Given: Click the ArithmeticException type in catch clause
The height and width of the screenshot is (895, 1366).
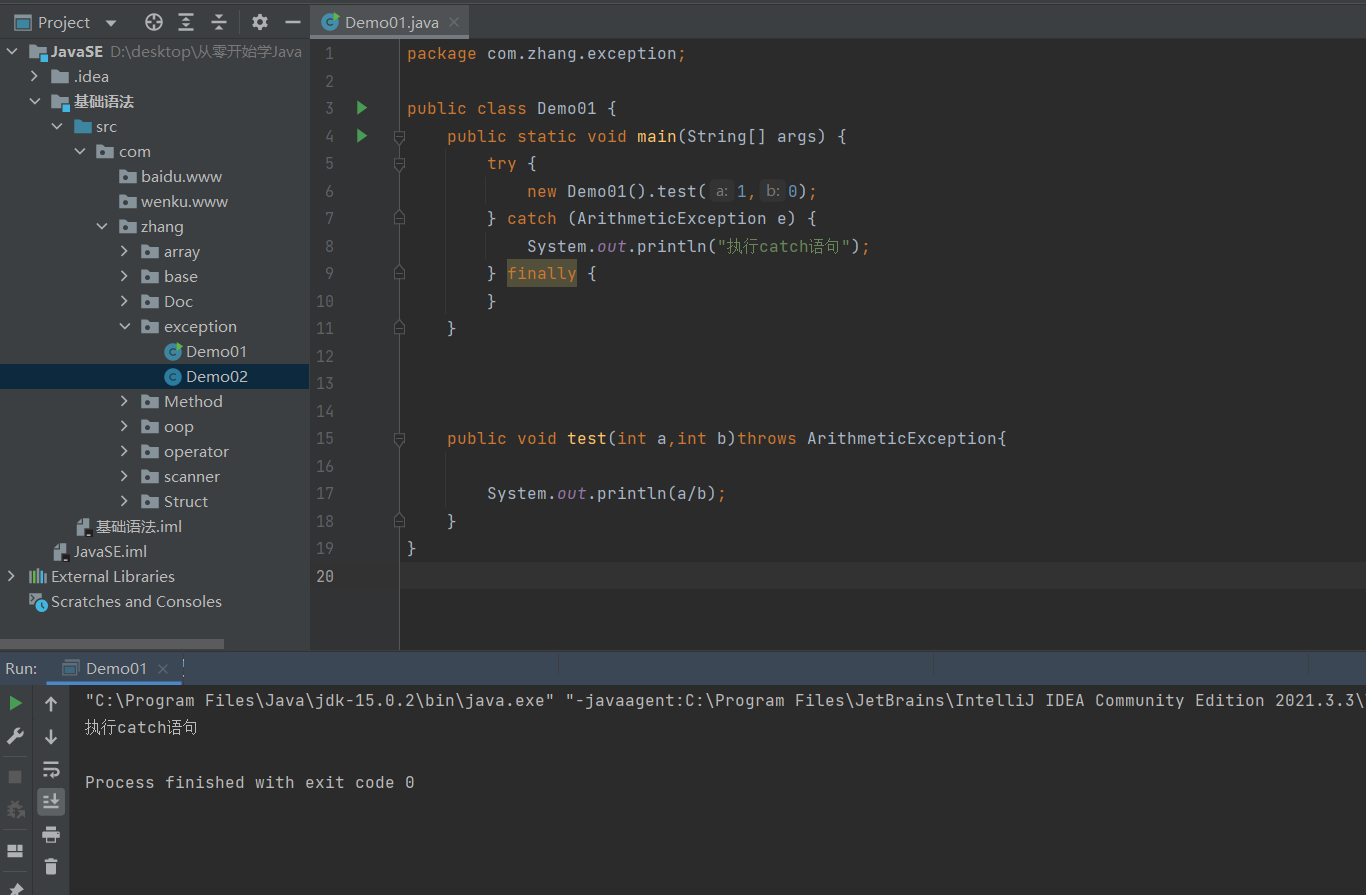Looking at the screenshot, I should tap(672, 218).
